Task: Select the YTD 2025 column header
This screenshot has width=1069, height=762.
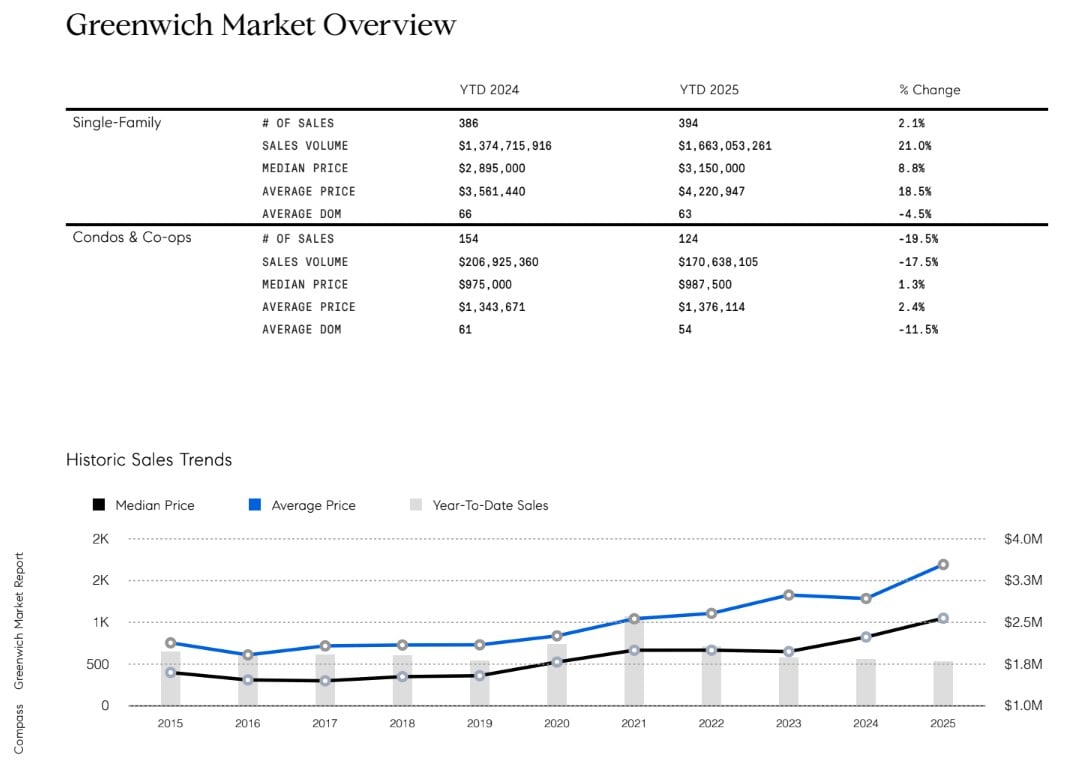Action: [709, 89]
